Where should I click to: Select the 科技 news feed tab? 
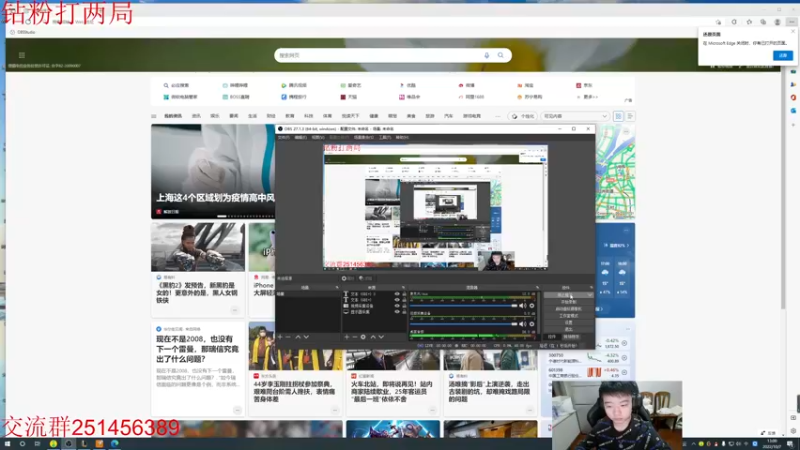(x=309, y=116)
